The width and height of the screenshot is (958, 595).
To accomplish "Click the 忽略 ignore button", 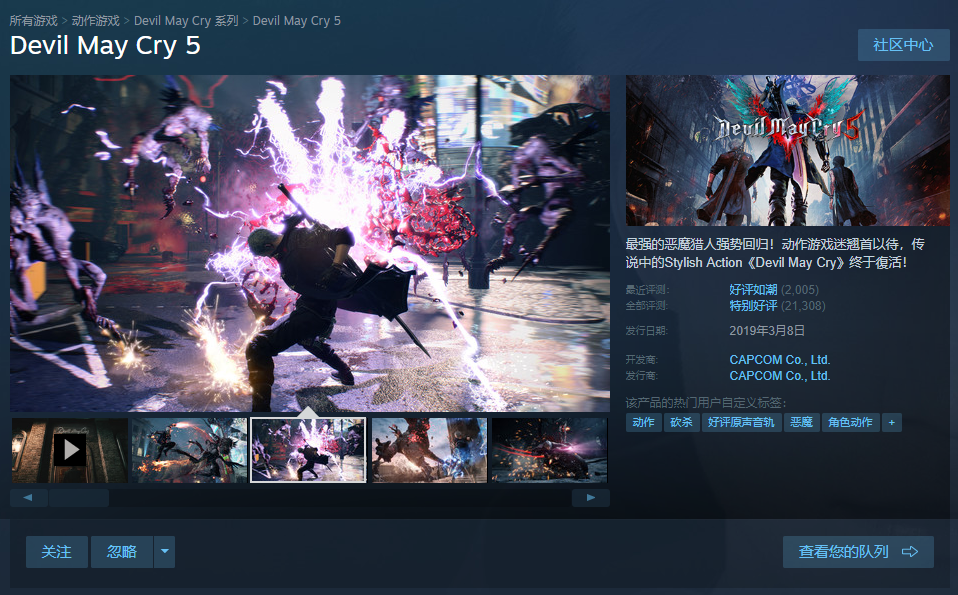I will 122,552.
